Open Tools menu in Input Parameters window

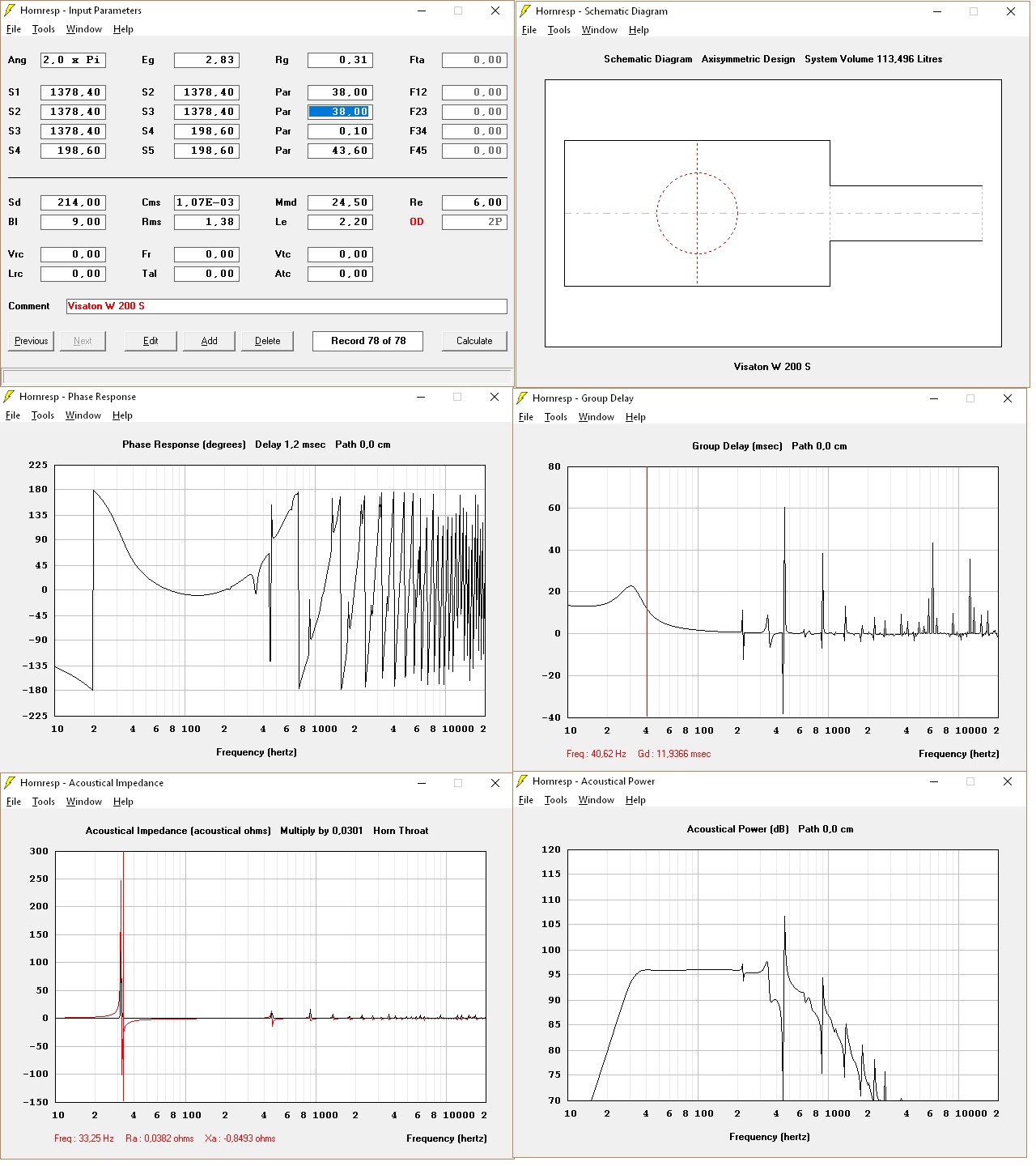coord(44,29)
